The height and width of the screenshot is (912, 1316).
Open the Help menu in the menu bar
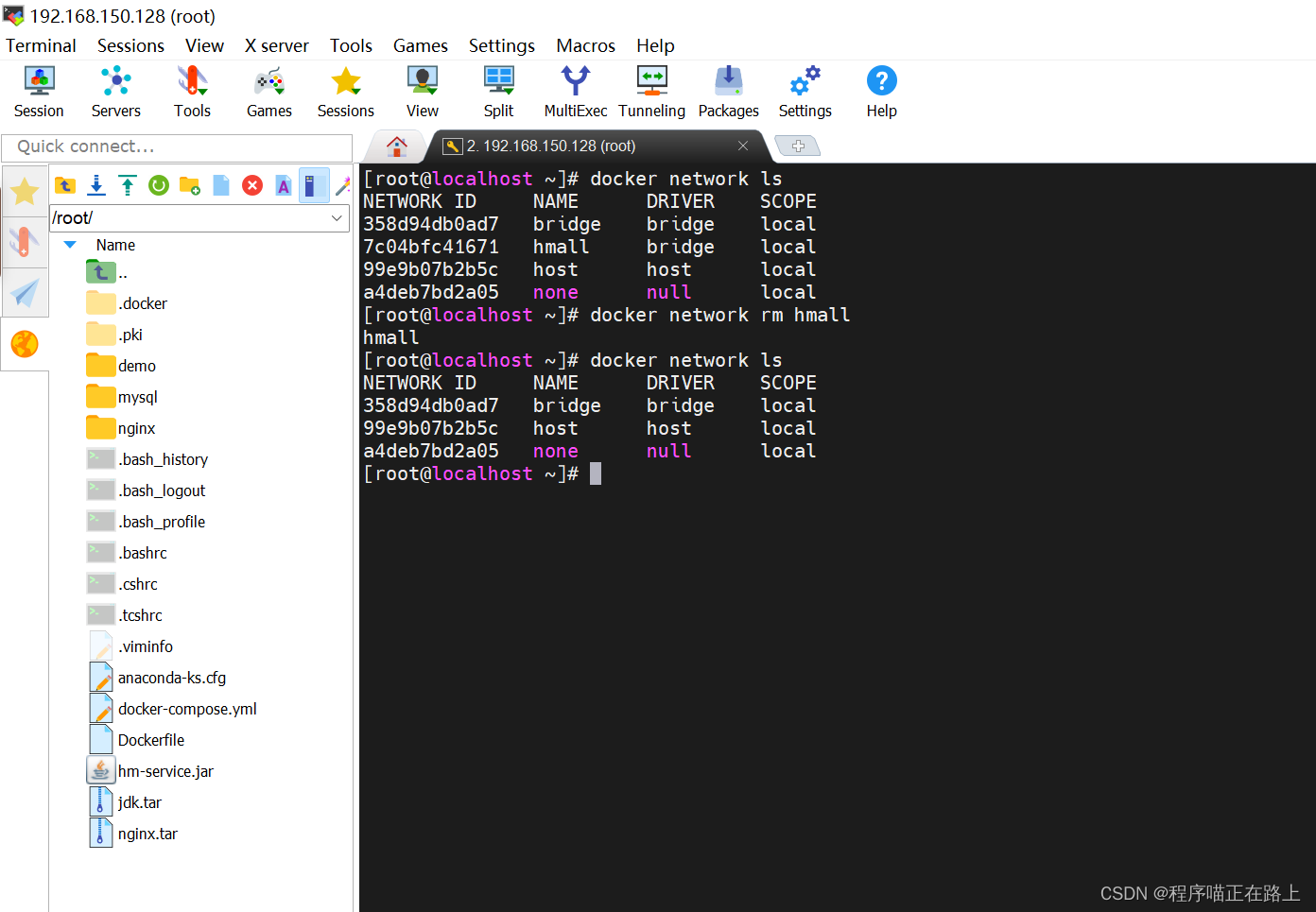(655, 45)
